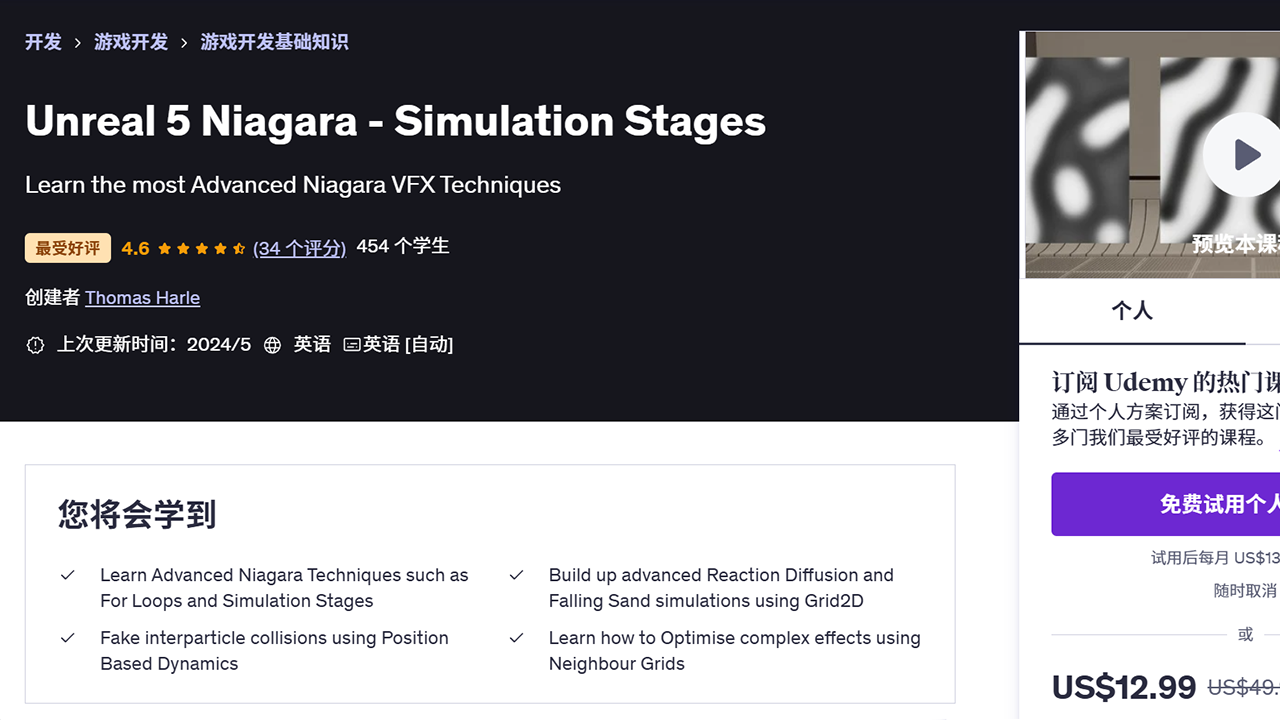Click the 免费试用 purple subscription button

pyautogui.click(x=1166, y=504)
